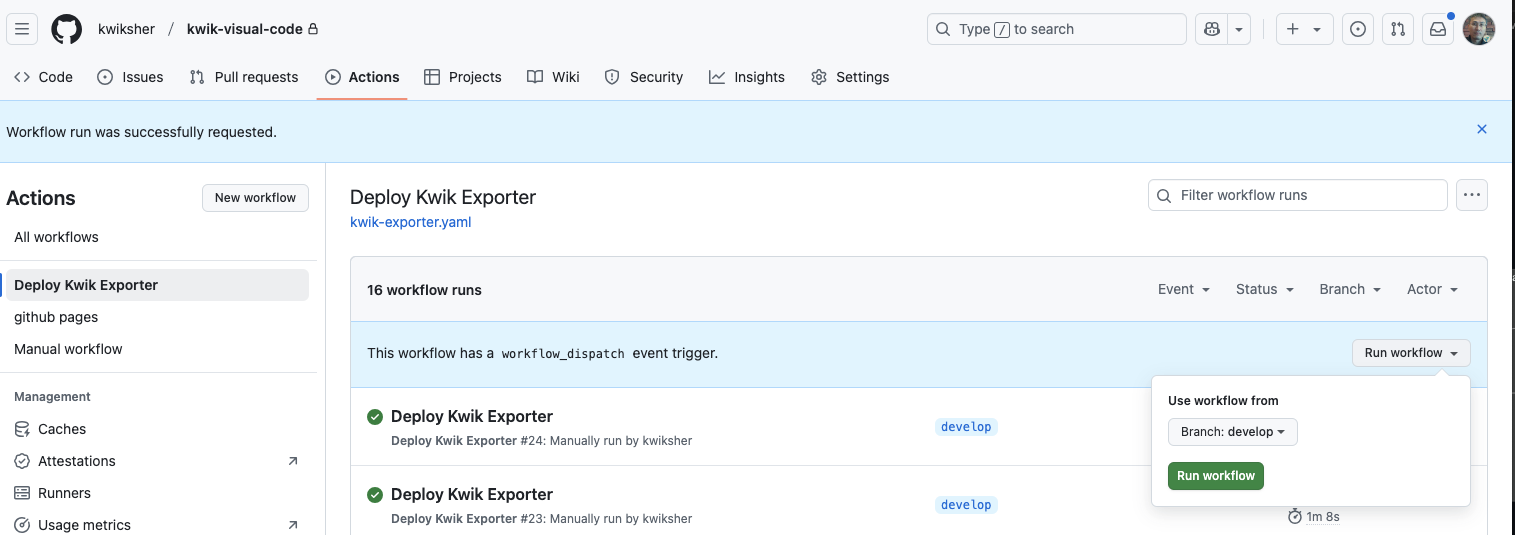
Task: Click develop branch label on run #23
Action: click(967, 505)
